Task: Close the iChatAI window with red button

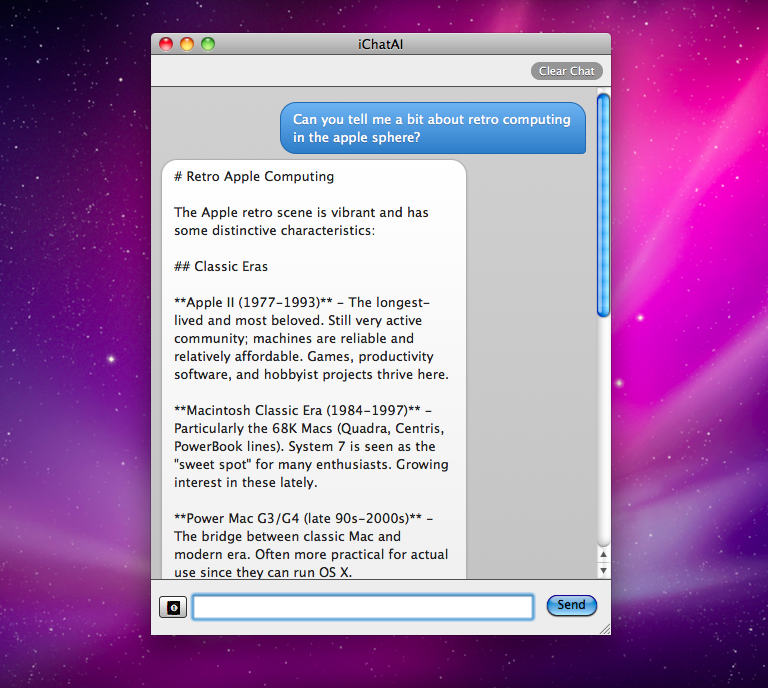Action: [x=166, y=44]
